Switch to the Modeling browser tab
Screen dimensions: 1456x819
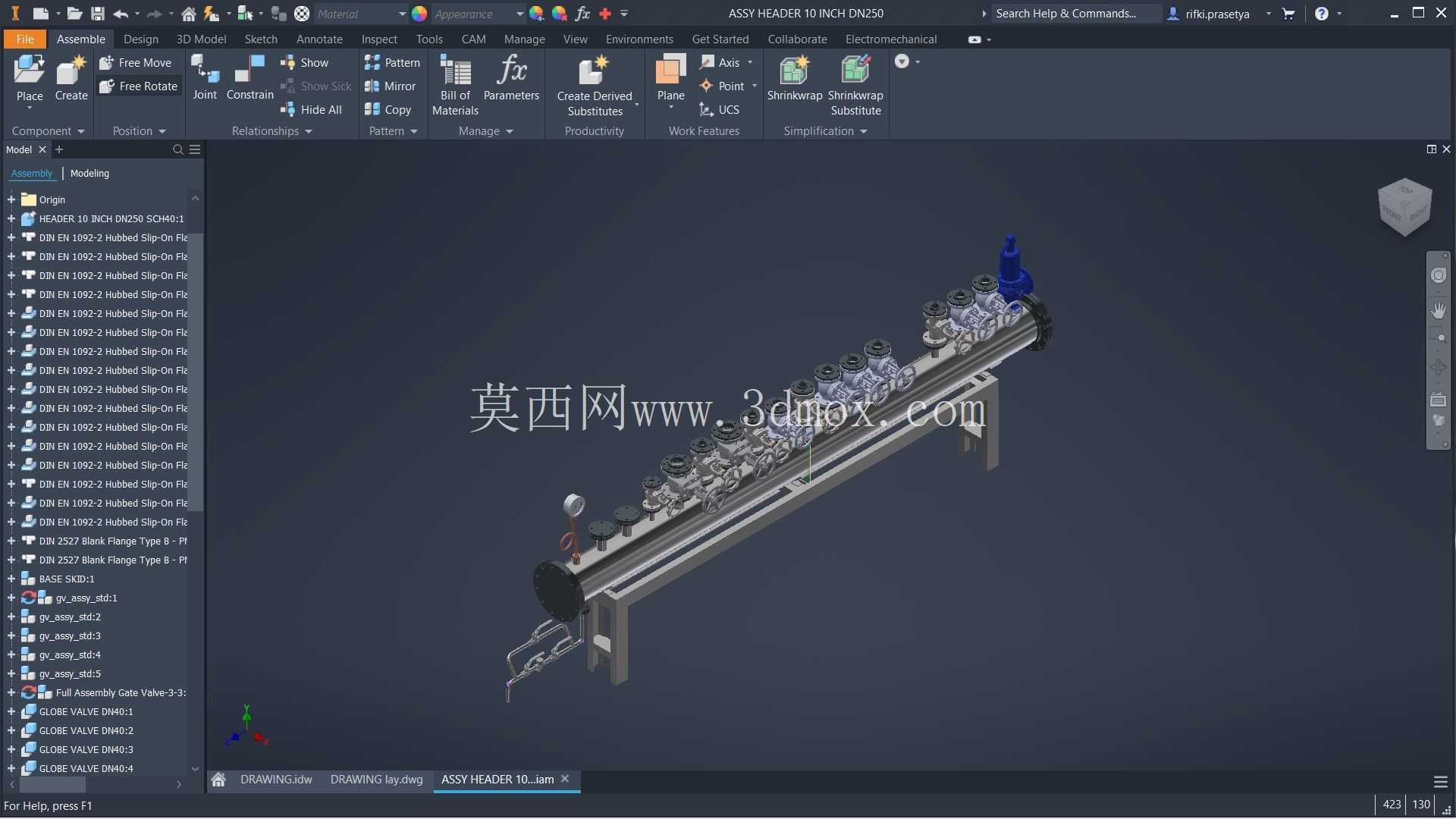coord(89,174)
